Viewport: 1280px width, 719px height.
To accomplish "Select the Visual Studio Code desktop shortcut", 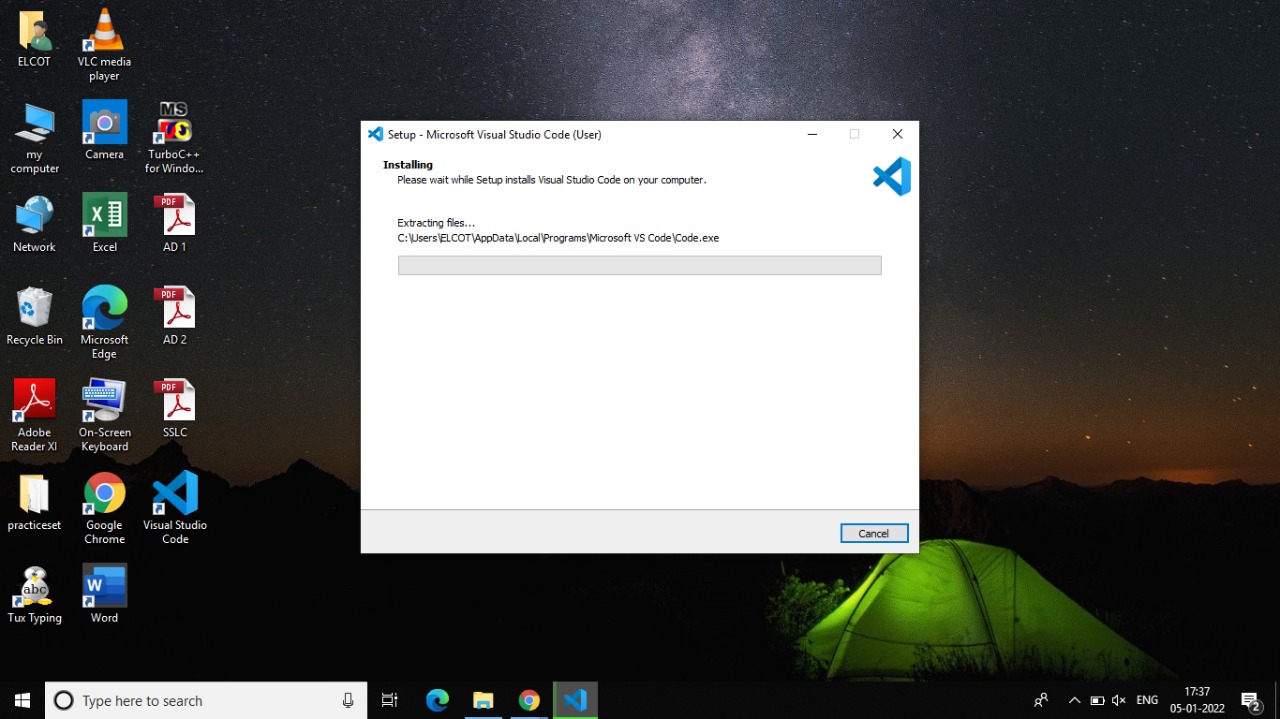I will (x=174, y=510).
